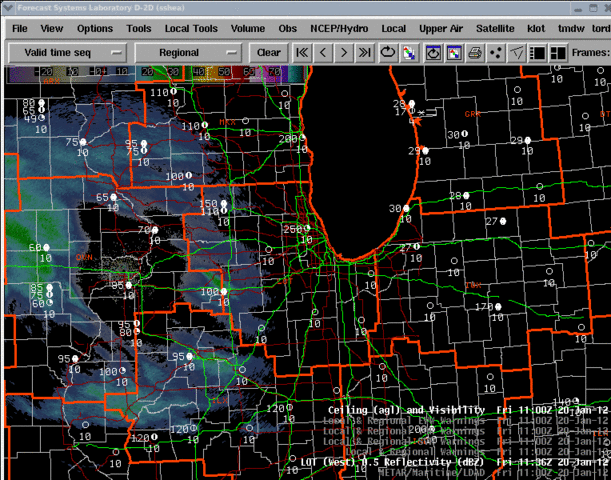Image resolution: width=611 pixels, height=480 pixels.
Task: Jump to the last frame
Action: [x=366, y=52]
